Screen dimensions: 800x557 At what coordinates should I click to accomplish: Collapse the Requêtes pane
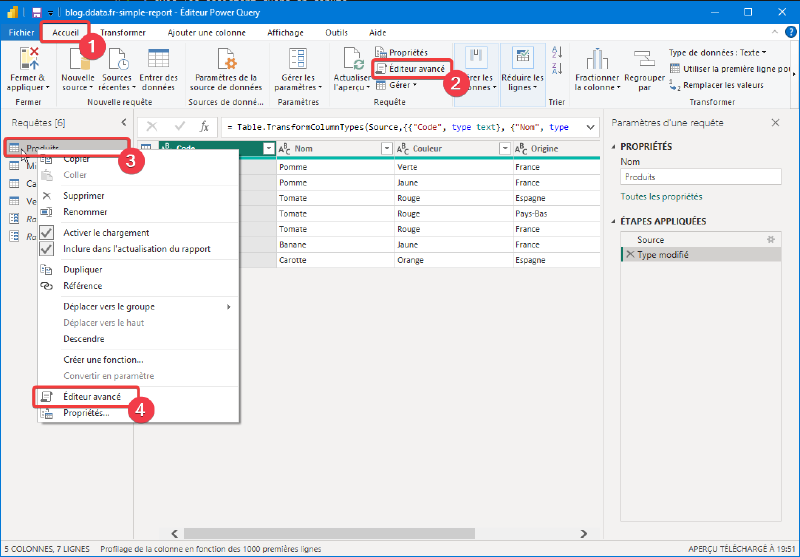[124, 122]
